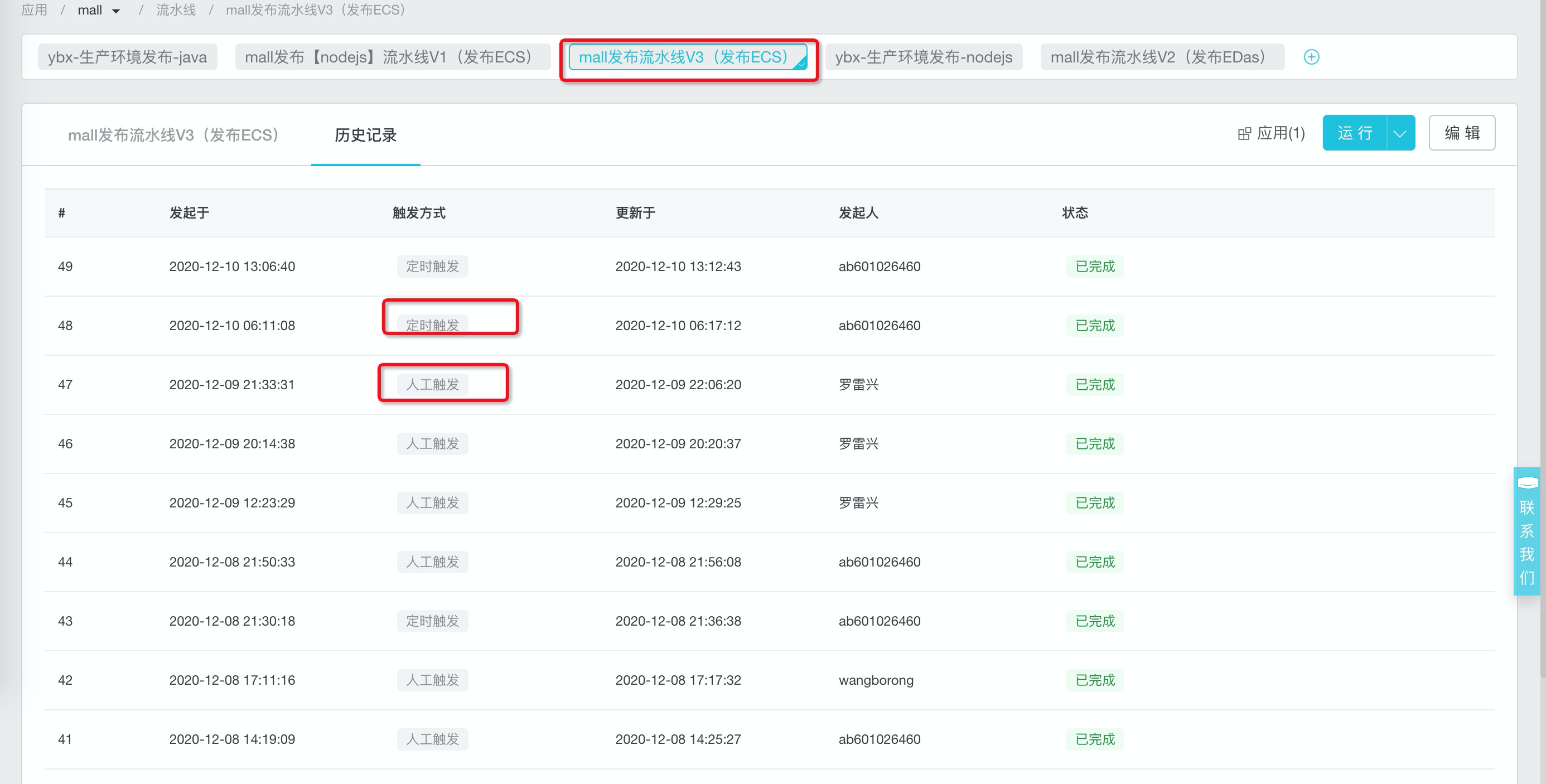Screen dimensions: 1546x784
Task: Click initiator wangborong in row 42
Action: pos(876,680)
